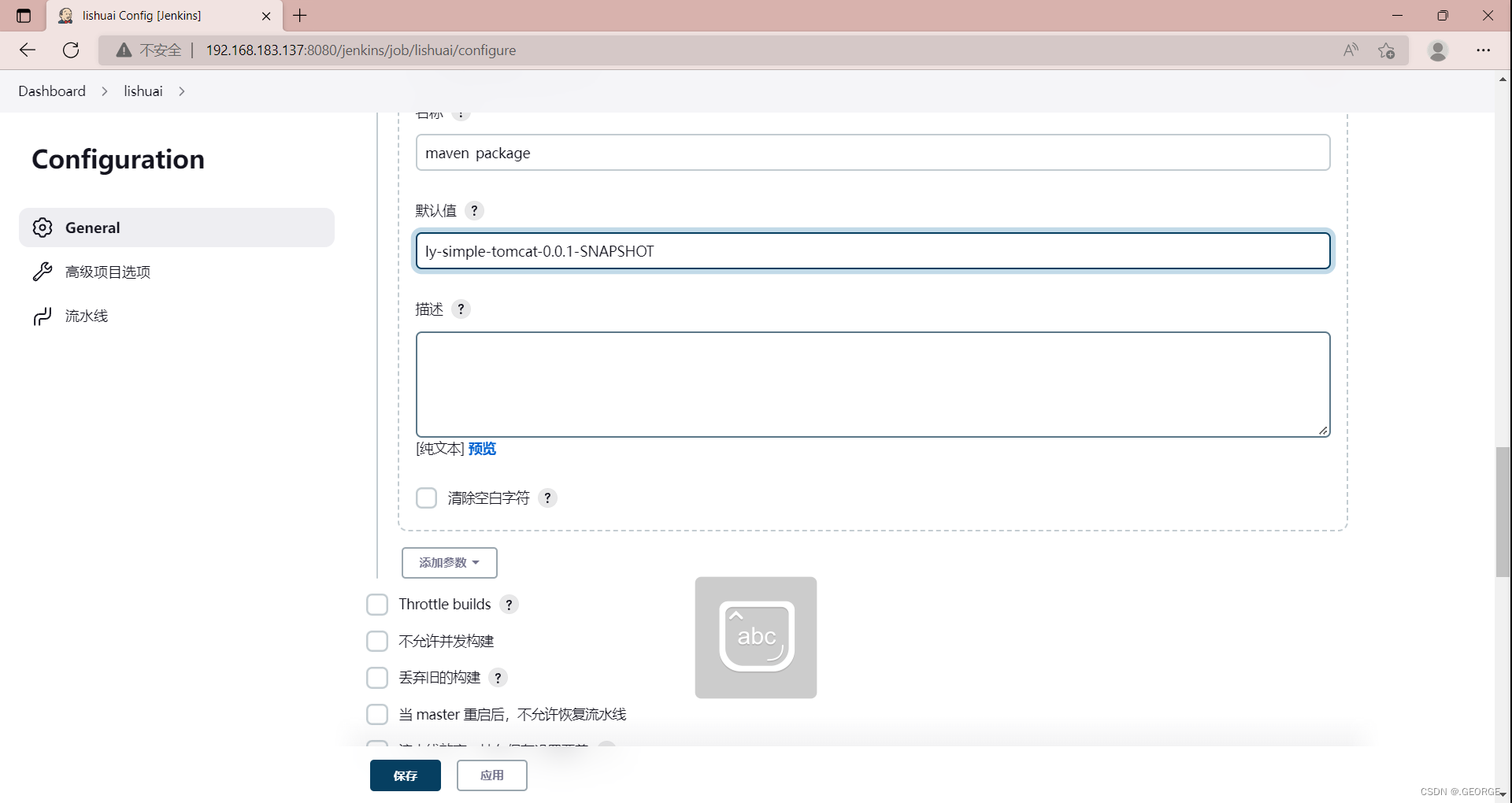Viewport: 1512px width, 803px height.
Task: Click the scrollbar up arrow
Action: pyautogui.click(x=1503, y=79)
